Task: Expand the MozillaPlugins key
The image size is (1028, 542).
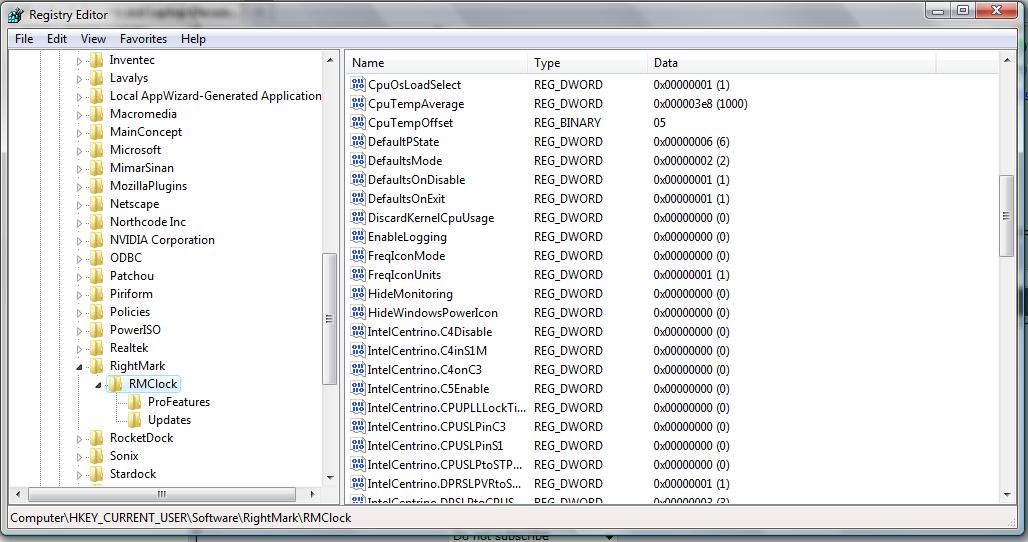Action: coord(79,187)
